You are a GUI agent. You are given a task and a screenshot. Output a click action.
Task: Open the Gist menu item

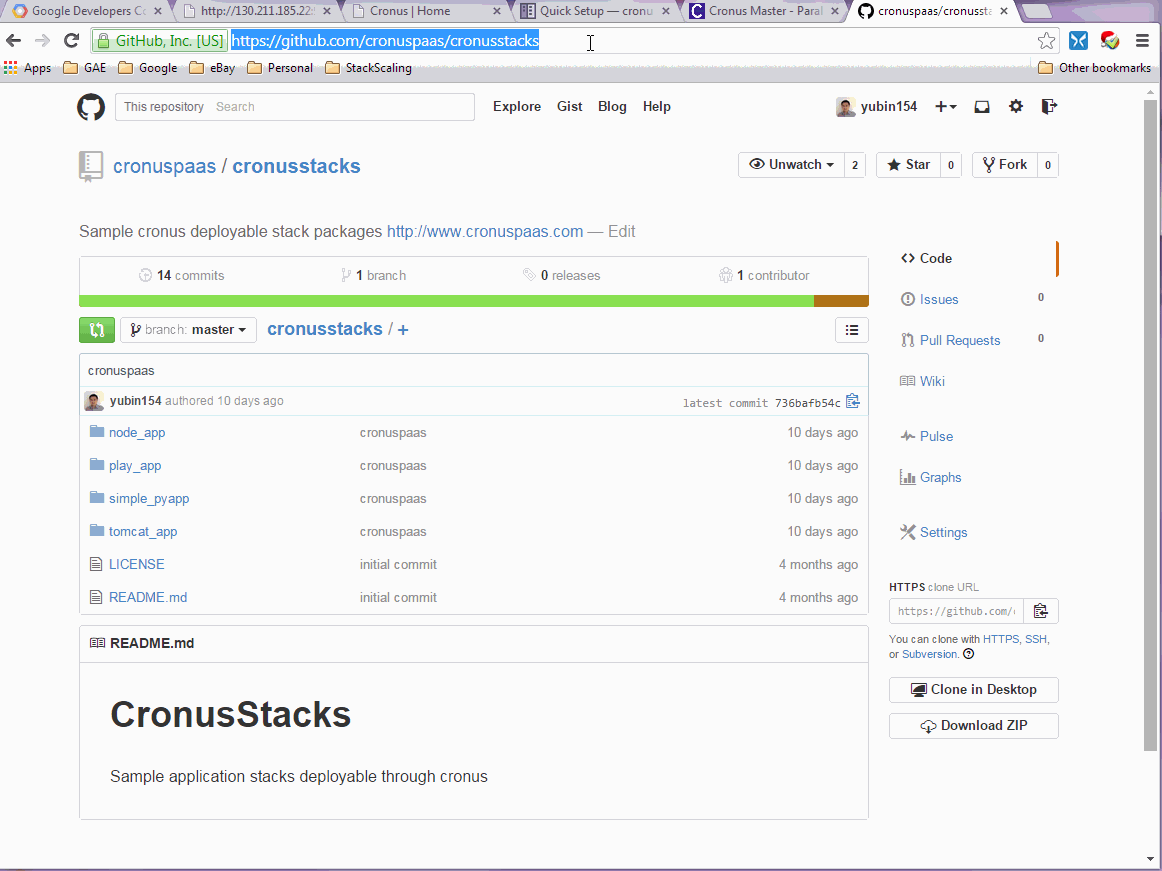pyautogui.click(x=569, y=107)
